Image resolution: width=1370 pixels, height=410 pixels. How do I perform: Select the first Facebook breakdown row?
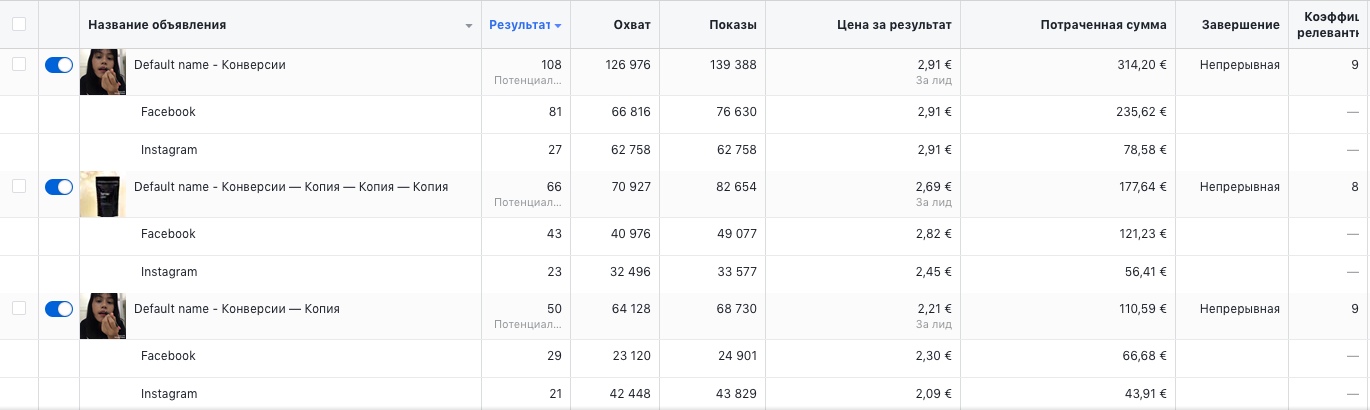pos(685,114)
